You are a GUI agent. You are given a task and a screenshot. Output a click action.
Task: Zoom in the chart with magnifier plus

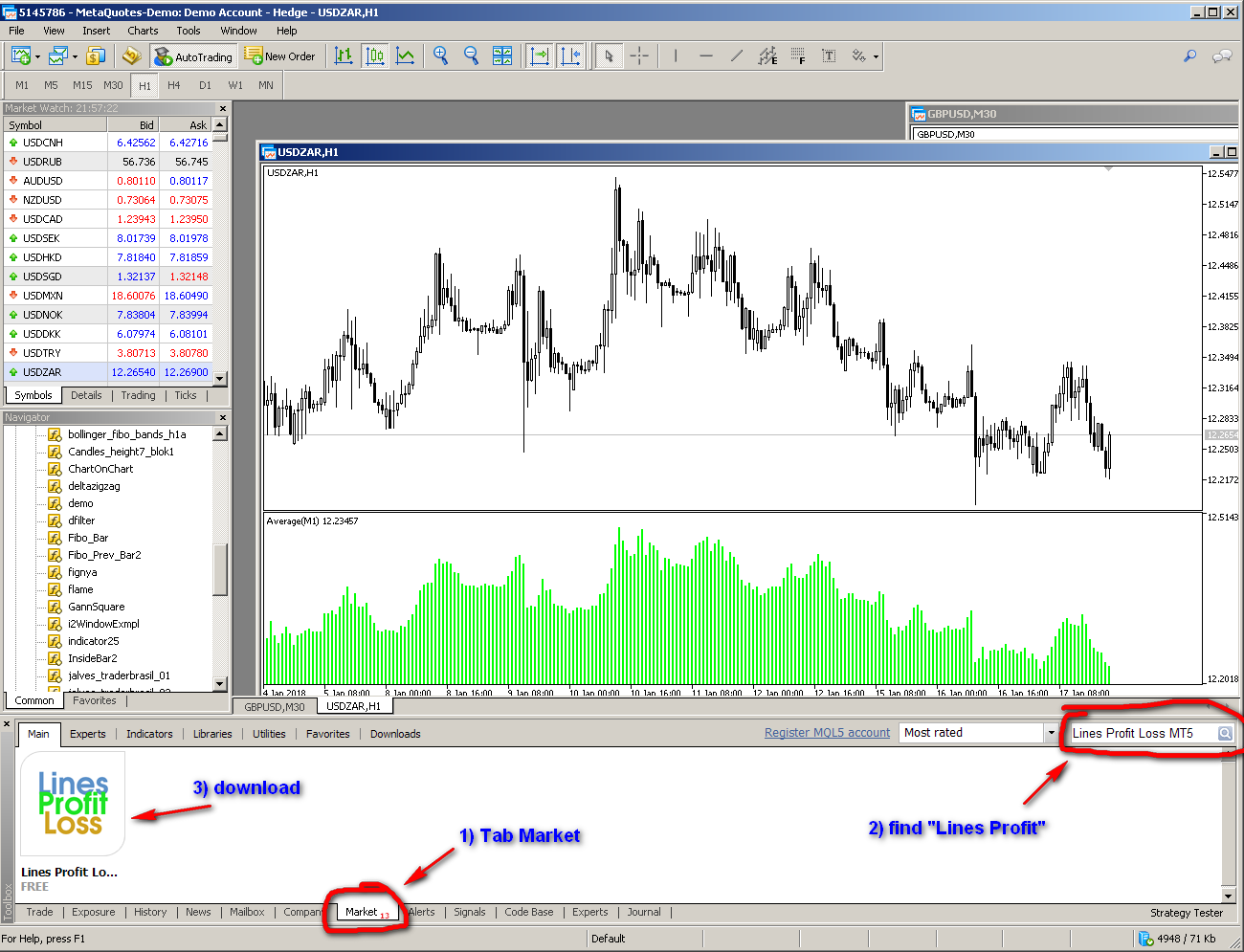point(440,55)
